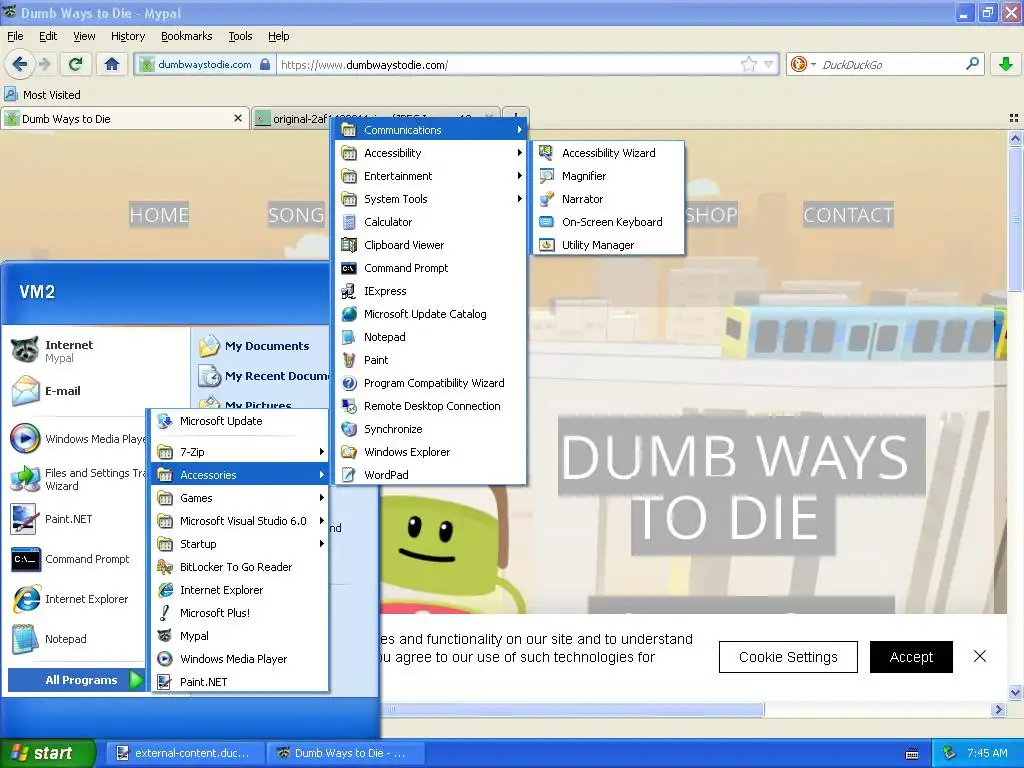The image size is (1024, 768).
Task: Open the Most Visited bookmarks button
Action: click(43, 95)
